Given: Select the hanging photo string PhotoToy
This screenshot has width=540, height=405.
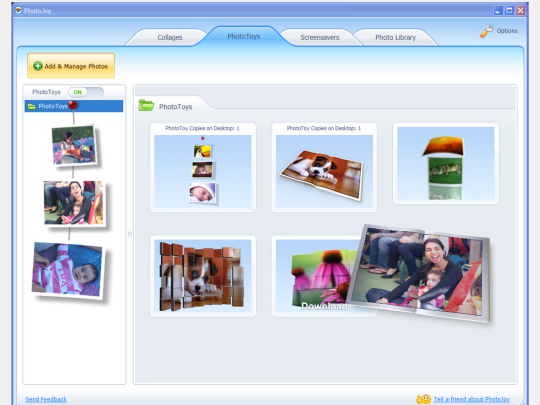Looking at the screenshot, I should pyautogui.click(x=203, y=171).
